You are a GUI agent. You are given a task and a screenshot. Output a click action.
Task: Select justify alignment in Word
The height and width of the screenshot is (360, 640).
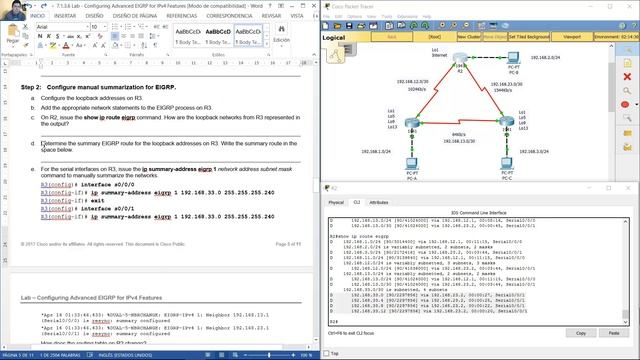pos(141,36)
